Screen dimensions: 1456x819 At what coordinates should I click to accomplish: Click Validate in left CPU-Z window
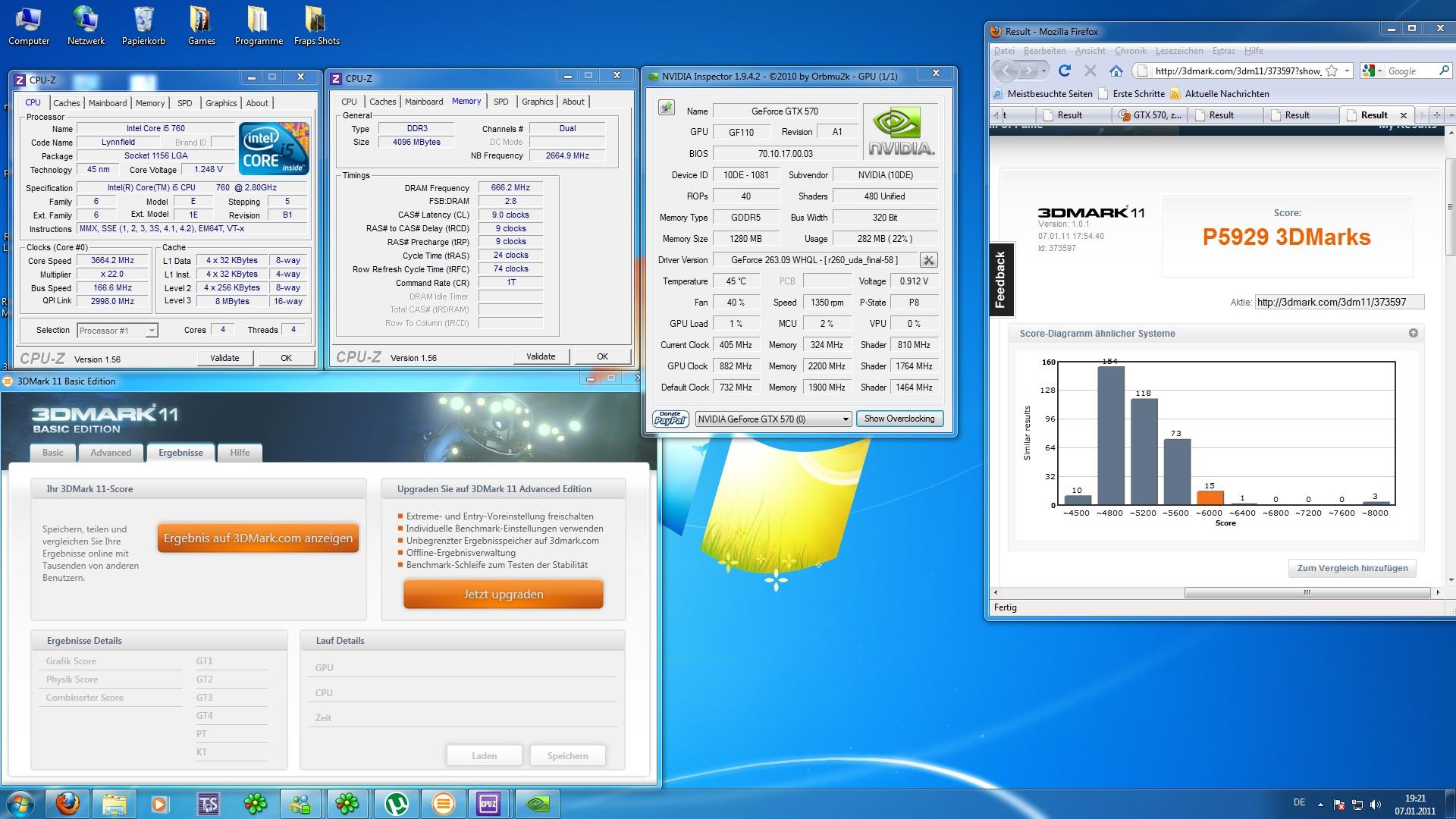tap(224, 358)
